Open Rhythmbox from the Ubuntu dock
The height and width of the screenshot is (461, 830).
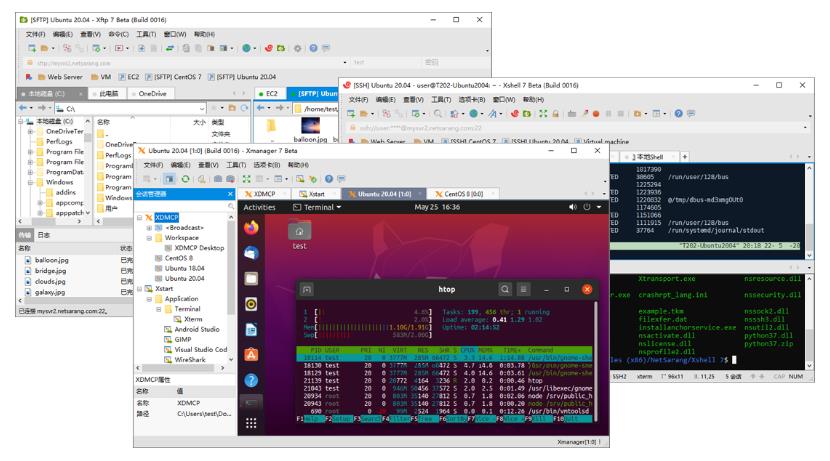251,304
